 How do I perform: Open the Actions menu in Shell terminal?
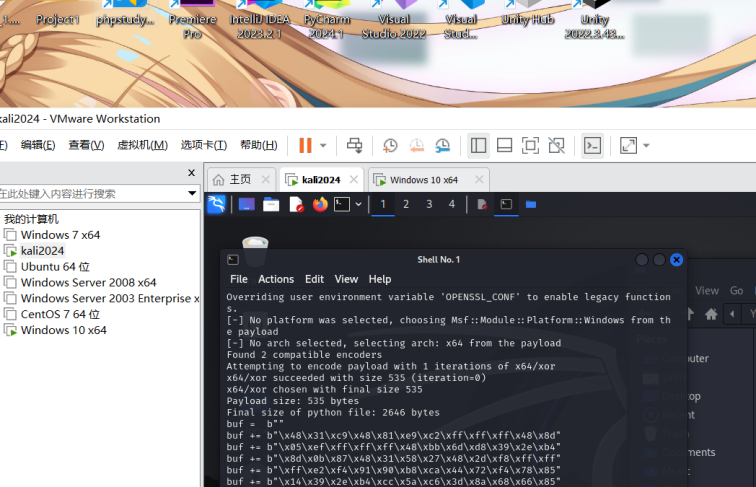[276, 279]
